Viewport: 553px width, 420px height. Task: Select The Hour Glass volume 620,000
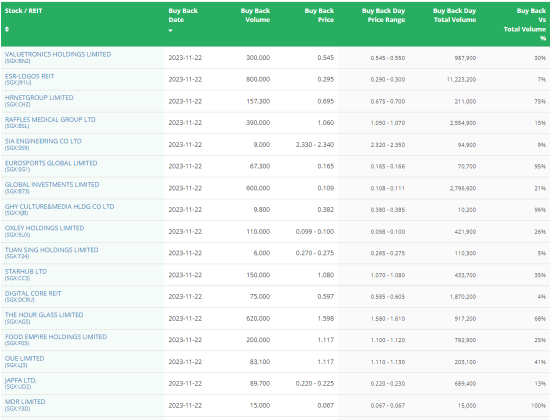[x=258, y=318]
